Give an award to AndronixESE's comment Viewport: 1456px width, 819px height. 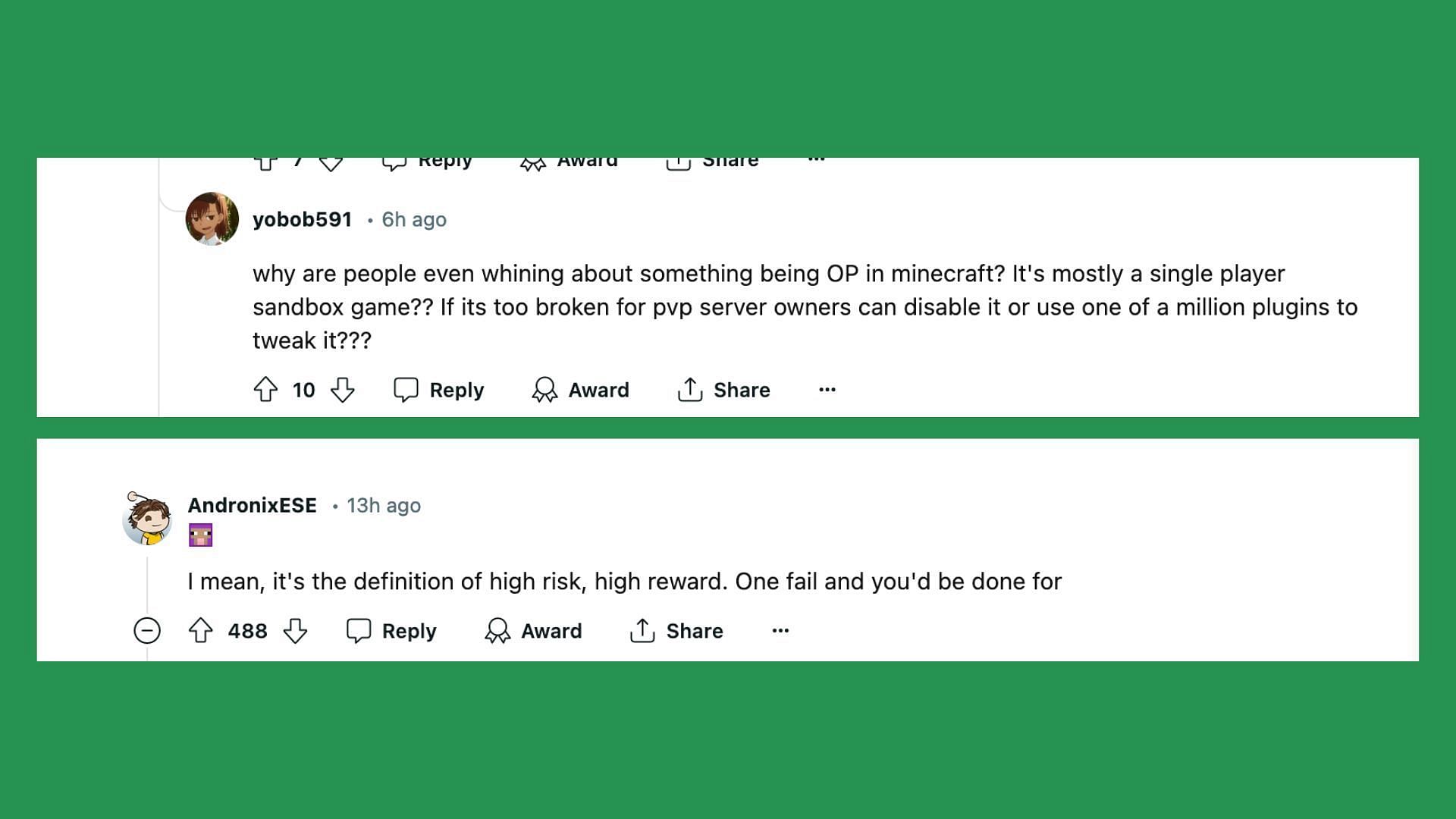click(x=533, y=631)
